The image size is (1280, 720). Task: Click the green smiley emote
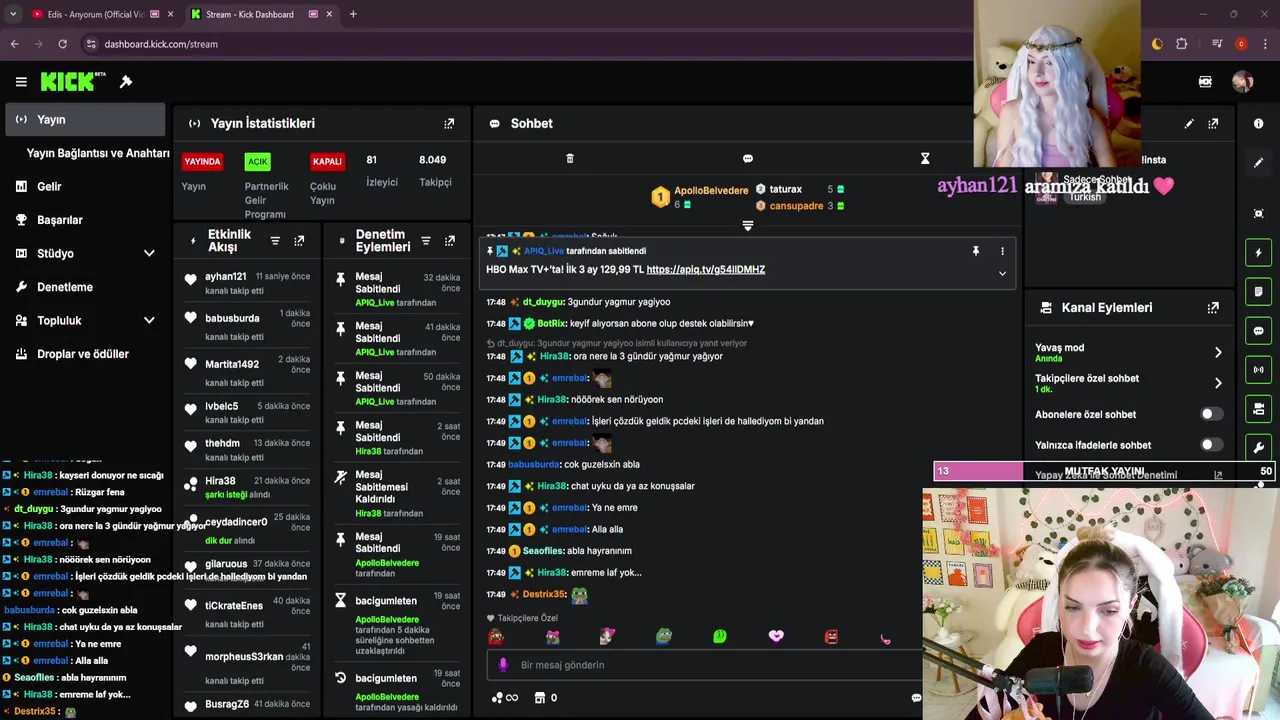click(720, 636)
